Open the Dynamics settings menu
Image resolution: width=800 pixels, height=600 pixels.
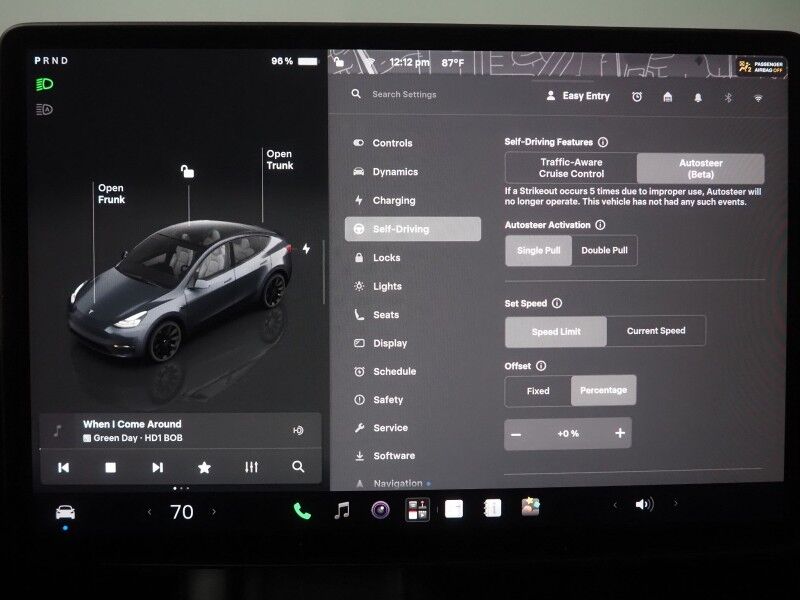(x=413, y=172)
